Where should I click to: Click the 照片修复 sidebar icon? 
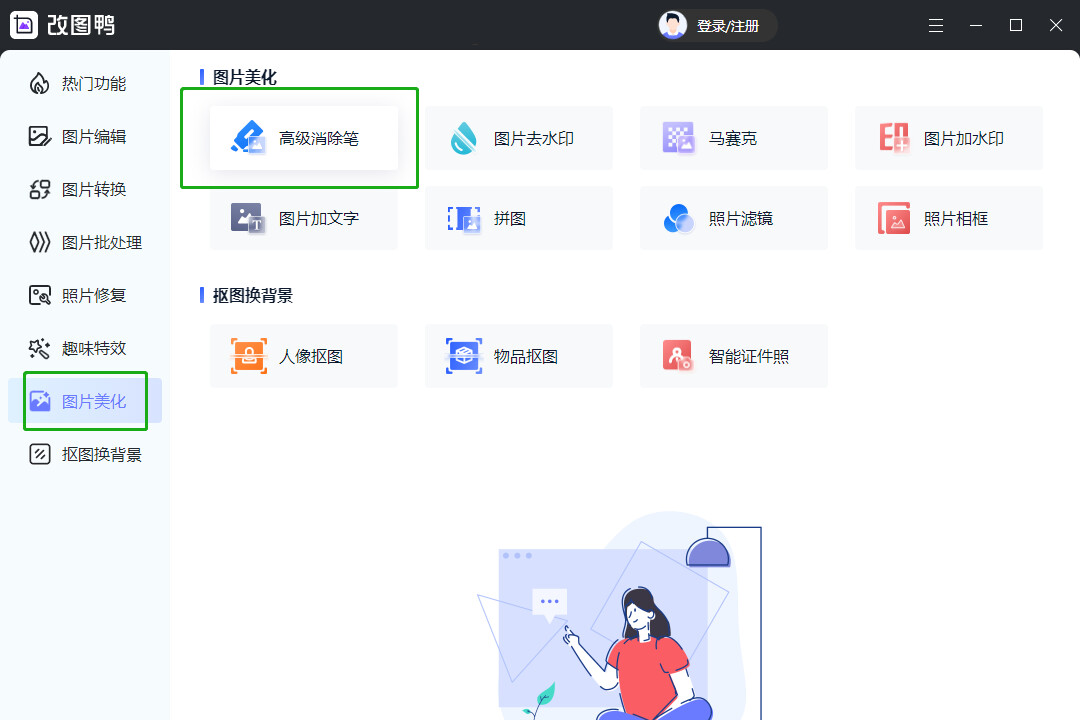(x=39, y=296)
